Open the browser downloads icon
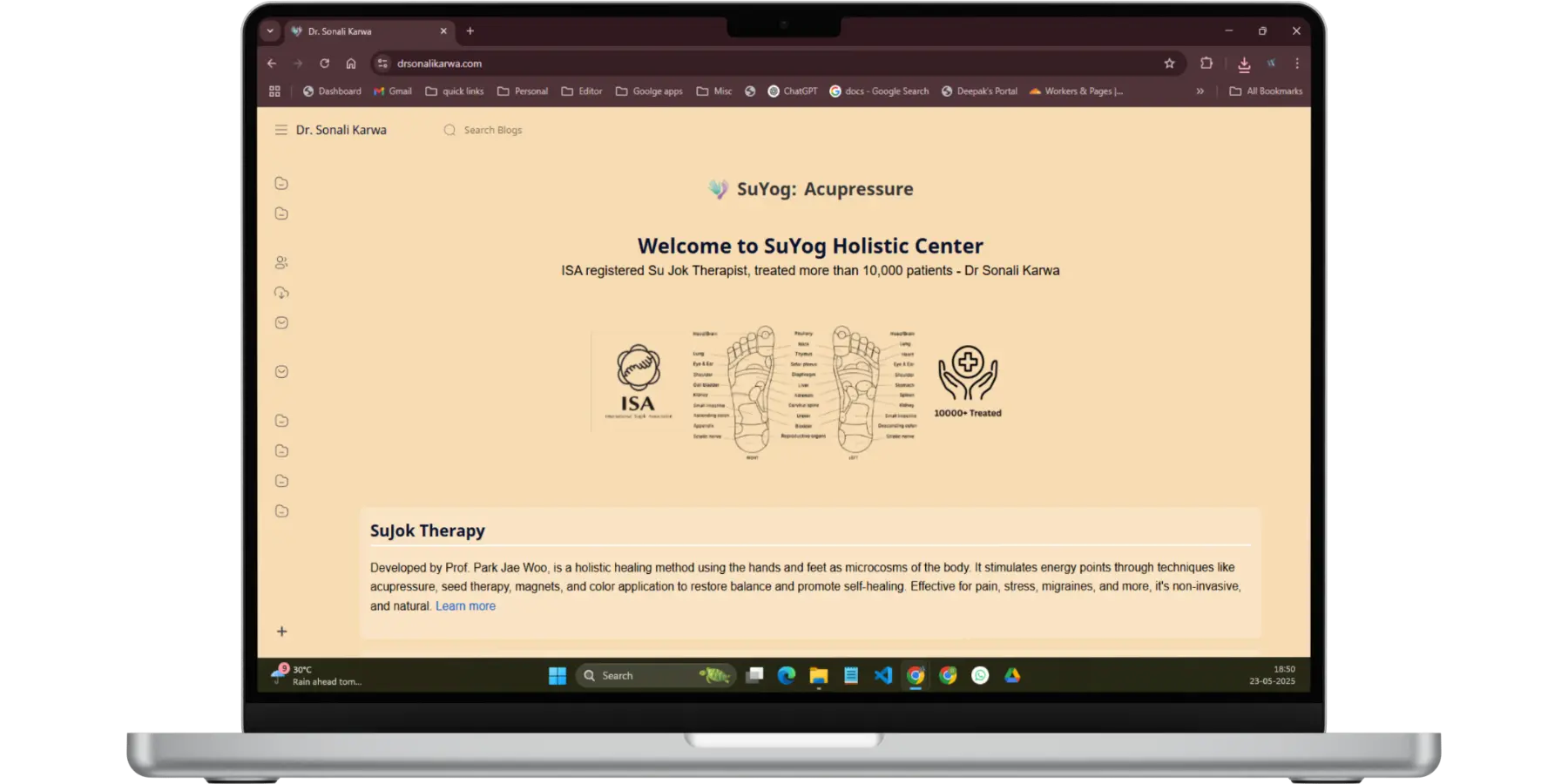Image resolution: width=1568 pixels, height=784 pixels. coord(1244,64)
